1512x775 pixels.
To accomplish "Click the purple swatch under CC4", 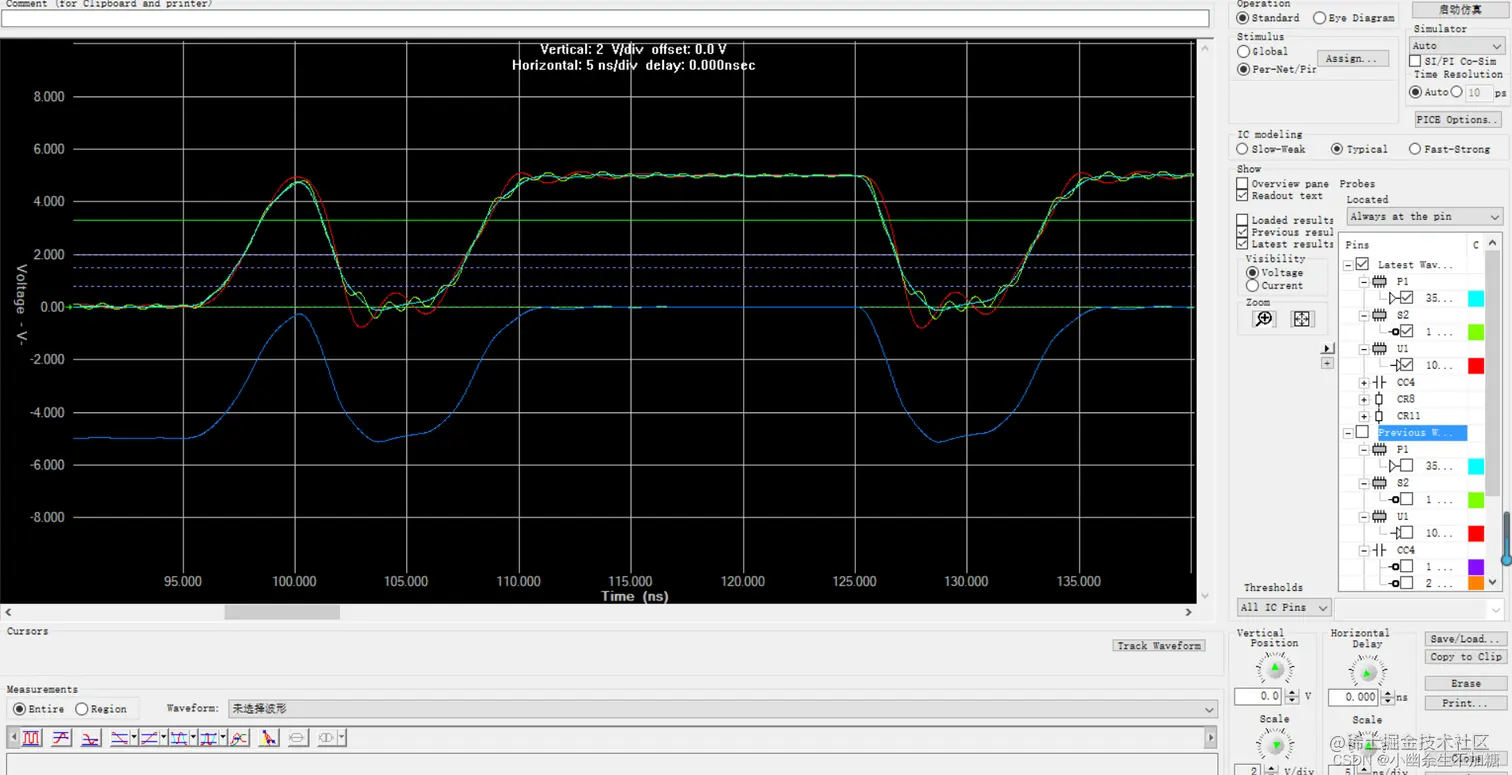I will 1476,567.
